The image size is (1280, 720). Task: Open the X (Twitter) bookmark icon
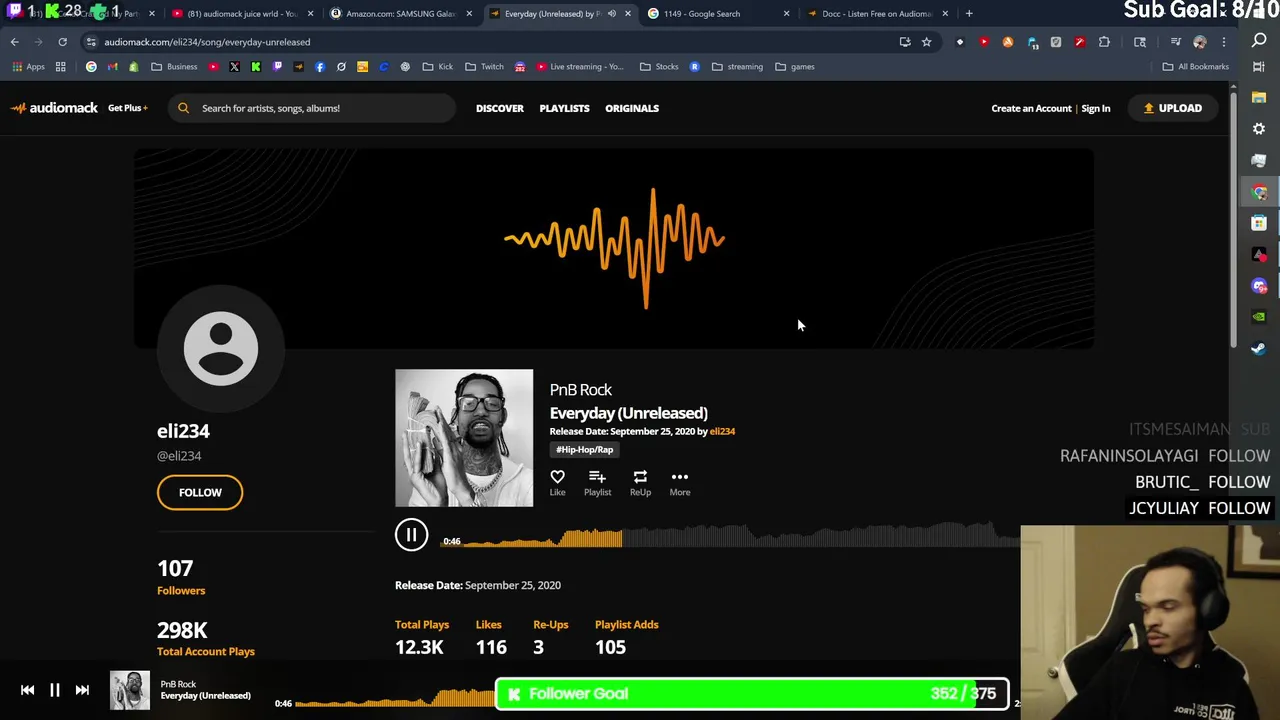234,67
